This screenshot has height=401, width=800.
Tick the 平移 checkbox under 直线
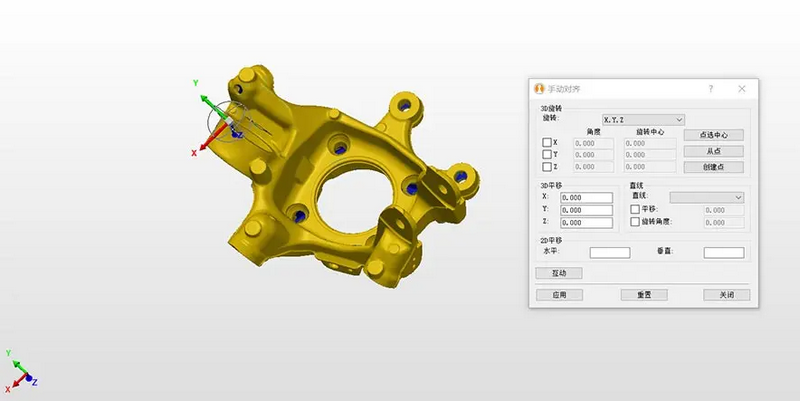click(635, 210)
